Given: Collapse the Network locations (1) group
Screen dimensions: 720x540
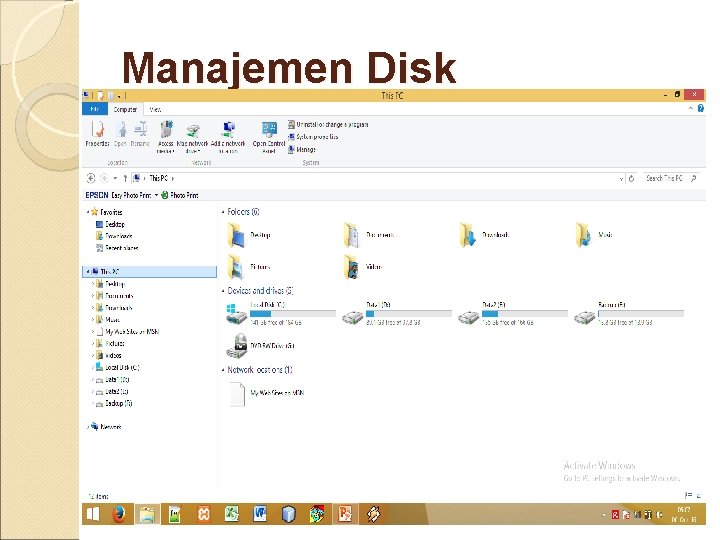Looking at the screenshot, I should coord(223,370).
